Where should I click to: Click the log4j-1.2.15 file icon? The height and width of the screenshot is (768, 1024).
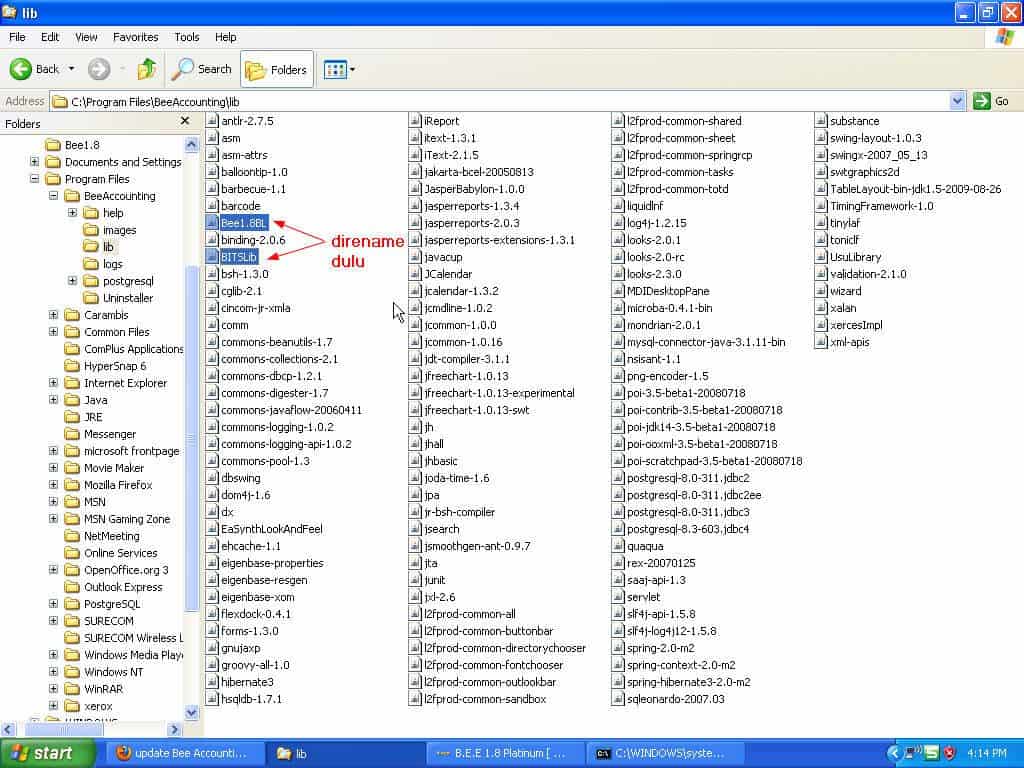coord(618,223)
